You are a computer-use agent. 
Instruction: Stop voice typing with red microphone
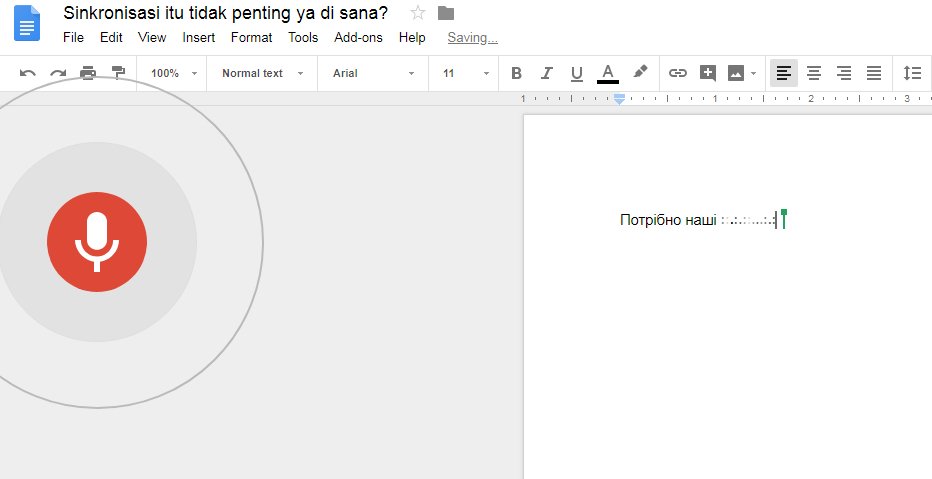point(97,242)
